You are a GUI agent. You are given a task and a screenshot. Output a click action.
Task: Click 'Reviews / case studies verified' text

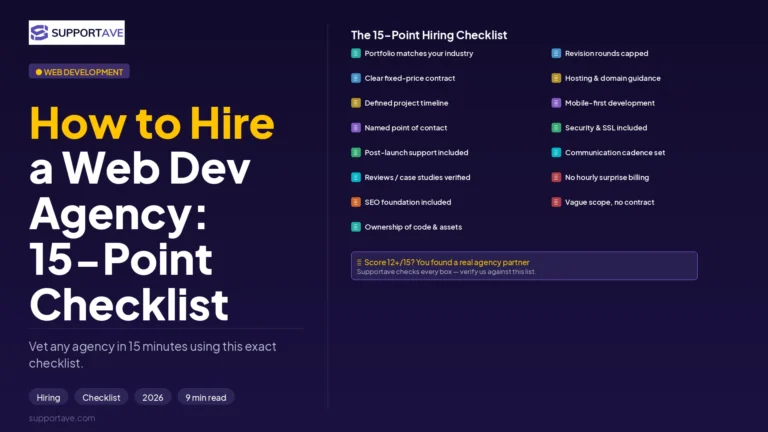click(417, 177)
